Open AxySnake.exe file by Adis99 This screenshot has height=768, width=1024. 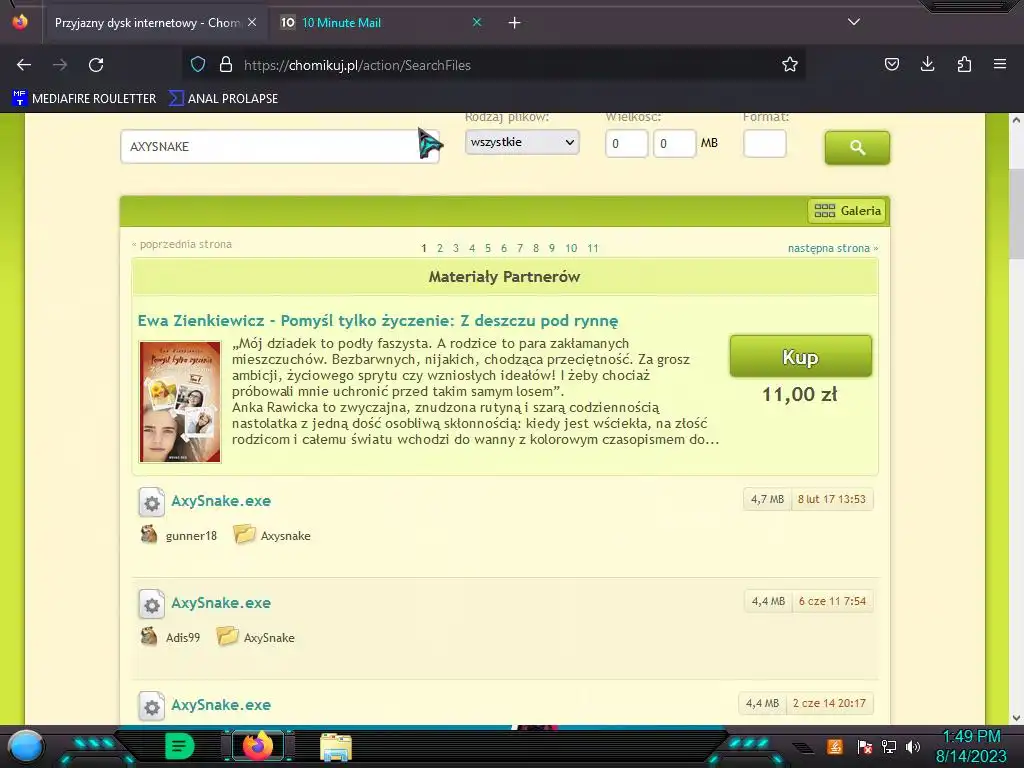pyautogui.click(x=221, y=603)
